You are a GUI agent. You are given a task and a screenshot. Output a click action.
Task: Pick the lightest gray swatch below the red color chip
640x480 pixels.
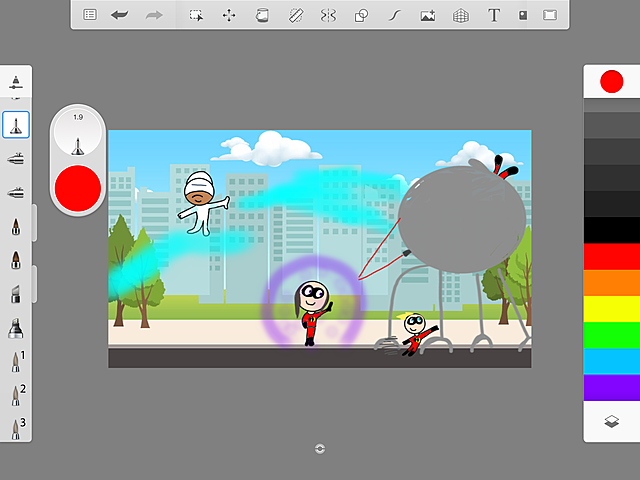(612, 105)
